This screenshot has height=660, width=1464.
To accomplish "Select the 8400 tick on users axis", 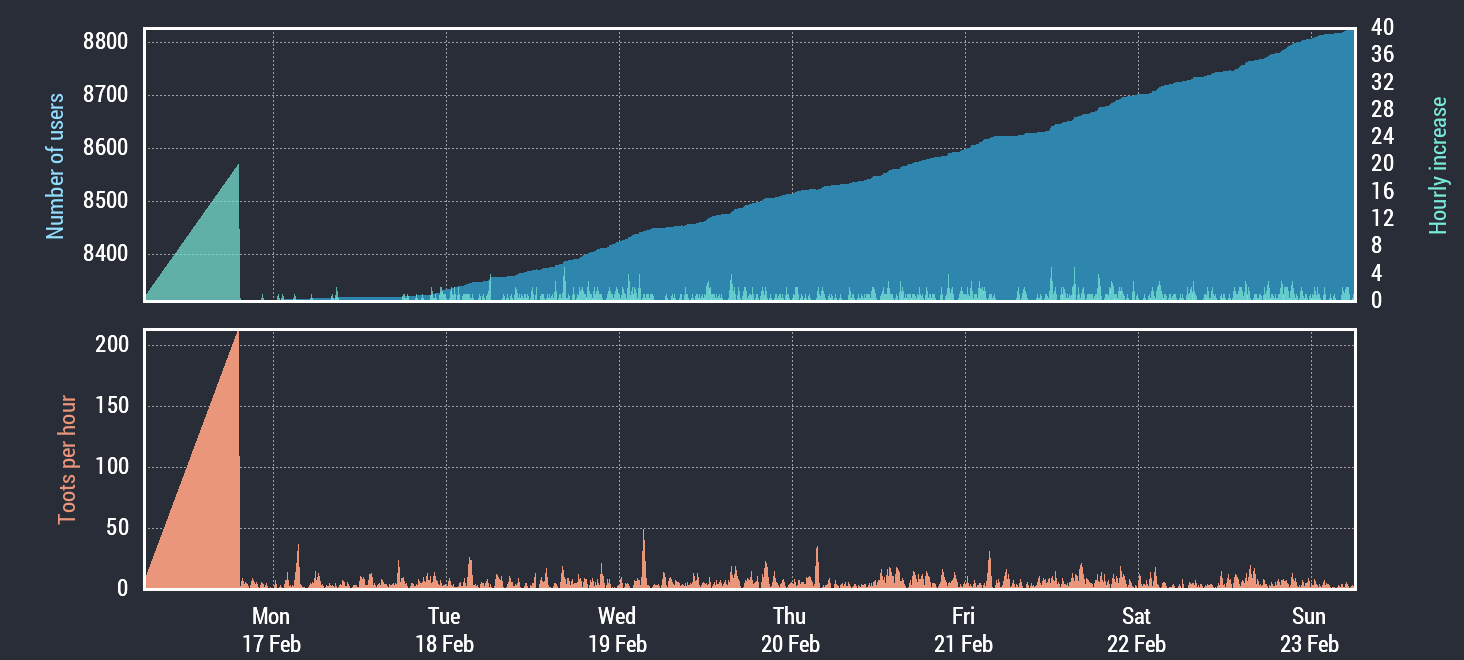I will 105,254.
